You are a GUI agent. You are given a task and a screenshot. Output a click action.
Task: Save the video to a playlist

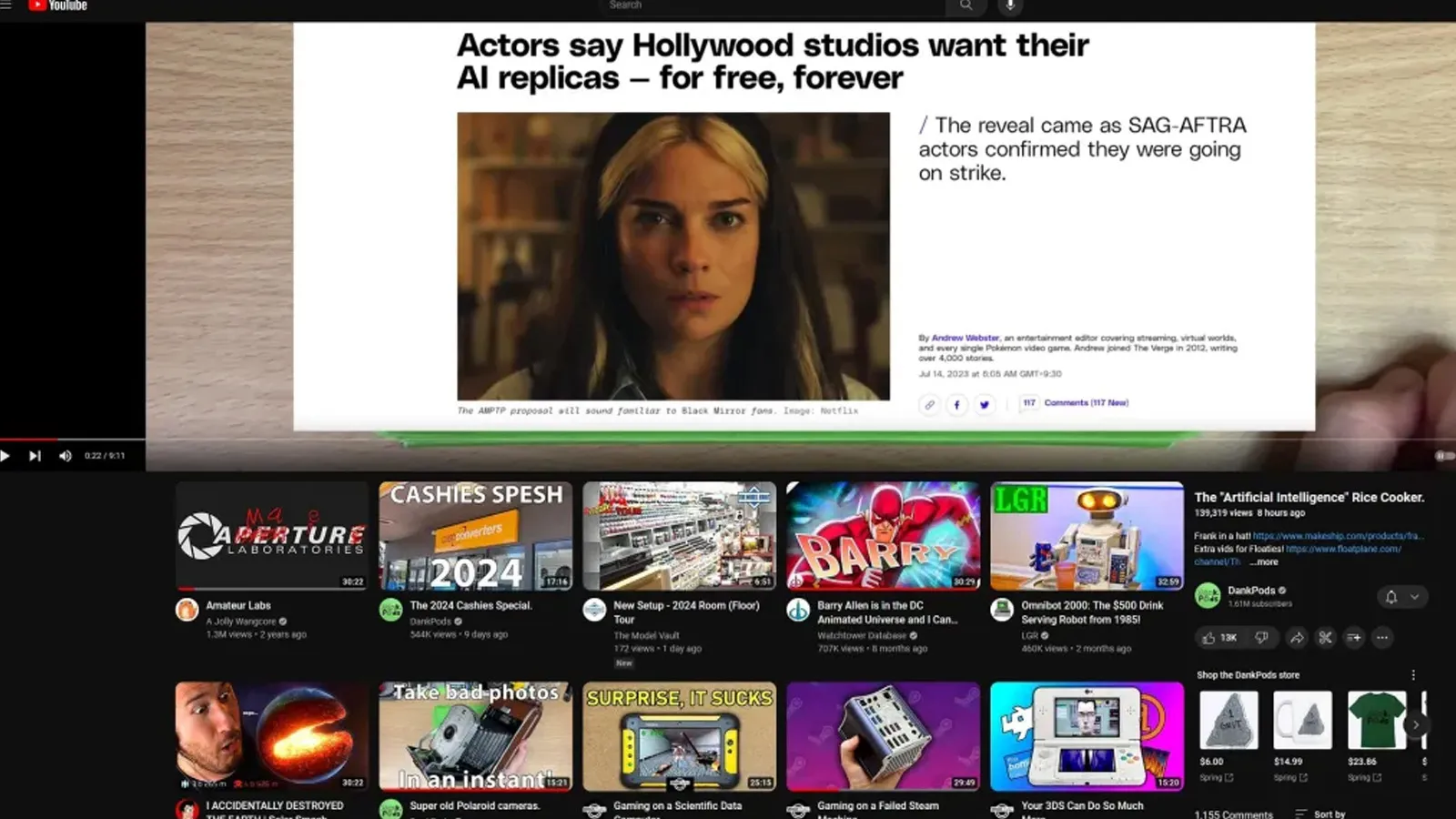1354,638
